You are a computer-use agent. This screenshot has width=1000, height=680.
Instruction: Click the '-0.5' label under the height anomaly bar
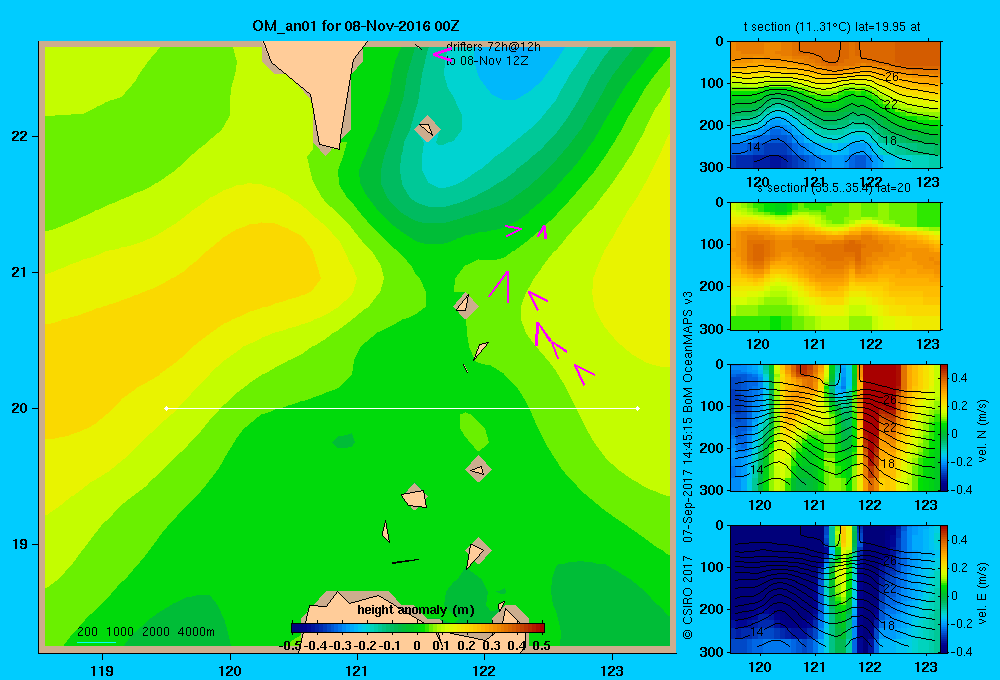coord(290,646)
